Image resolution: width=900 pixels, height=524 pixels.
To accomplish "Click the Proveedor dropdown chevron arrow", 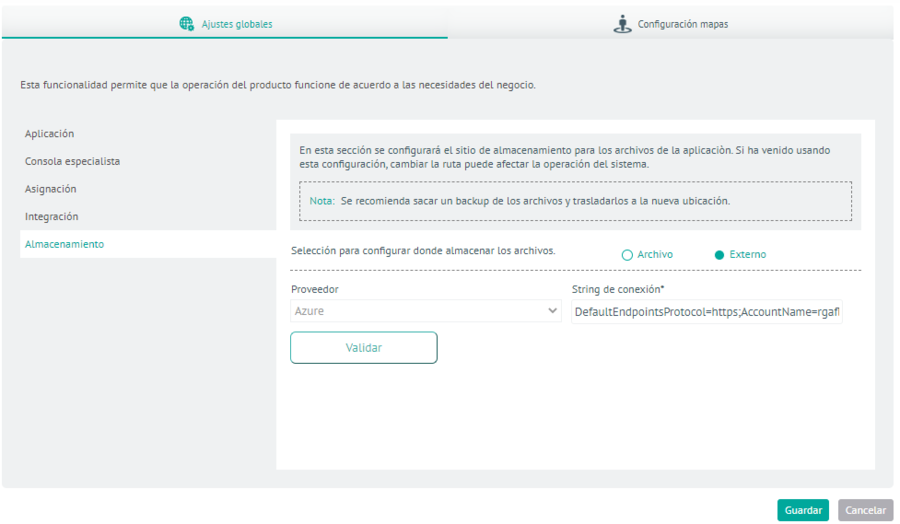I will click(x=552, y=310).
